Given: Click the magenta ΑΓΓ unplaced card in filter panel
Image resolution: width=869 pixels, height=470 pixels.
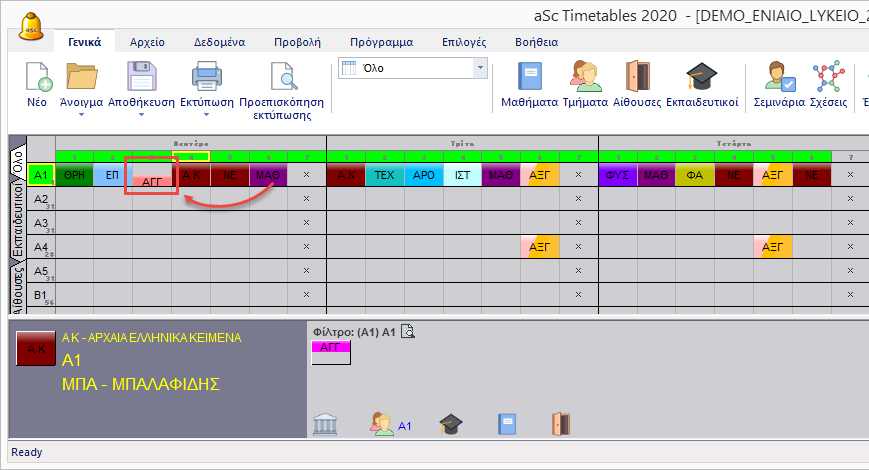Looking at the screenshot, I should (x=331, y=347).
